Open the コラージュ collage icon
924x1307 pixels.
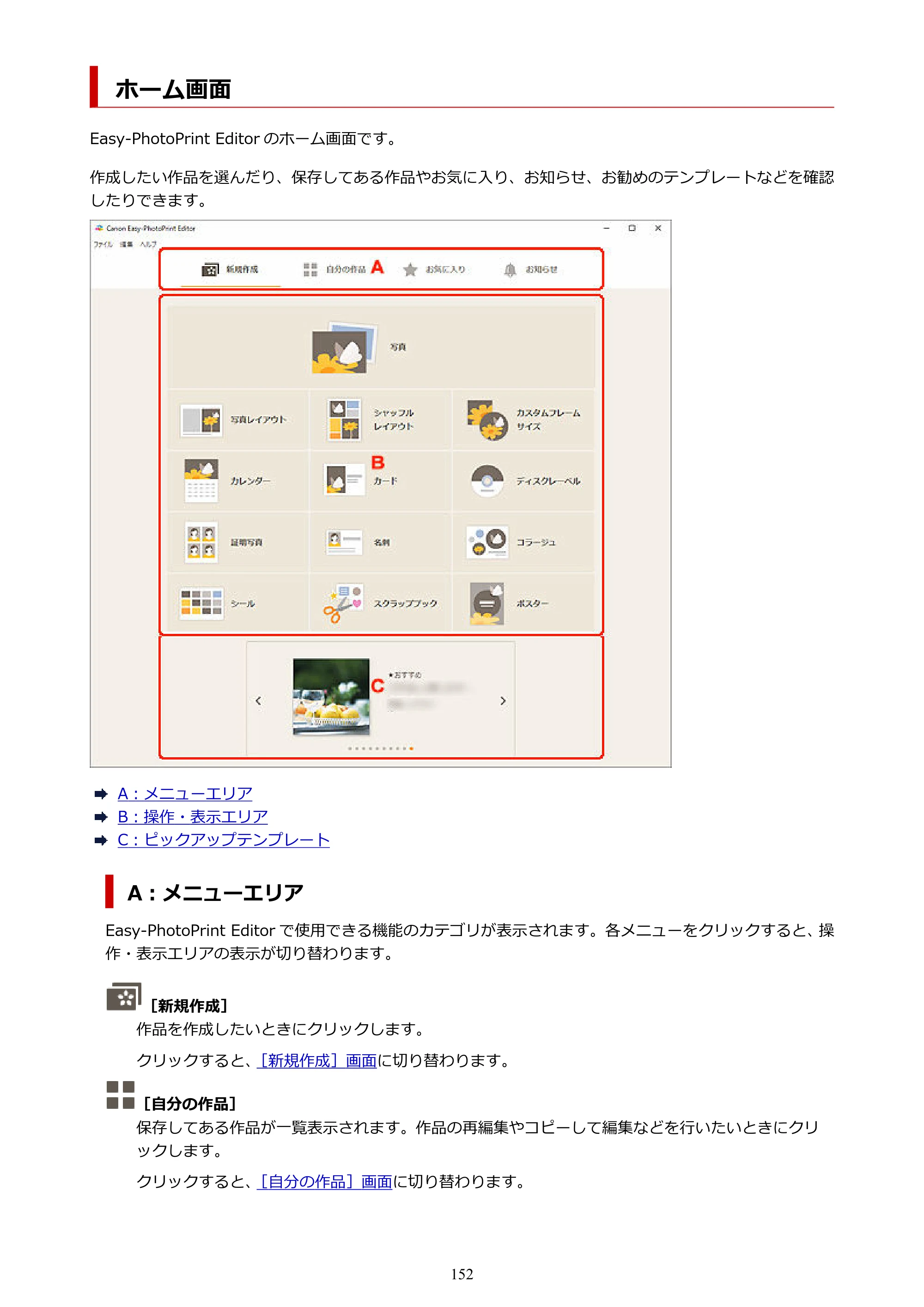click(x=487, y=542)
